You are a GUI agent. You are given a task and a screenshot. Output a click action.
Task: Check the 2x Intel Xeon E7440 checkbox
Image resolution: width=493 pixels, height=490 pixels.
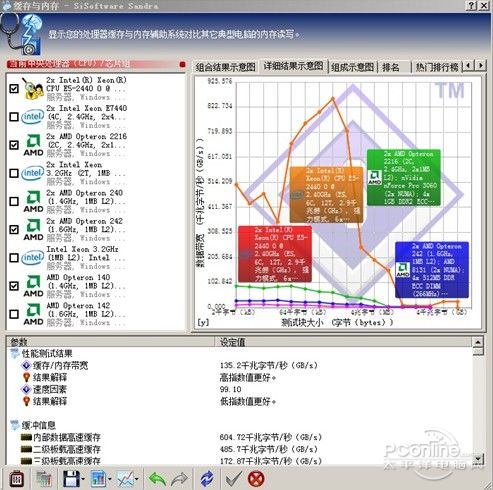pos(14,117)
